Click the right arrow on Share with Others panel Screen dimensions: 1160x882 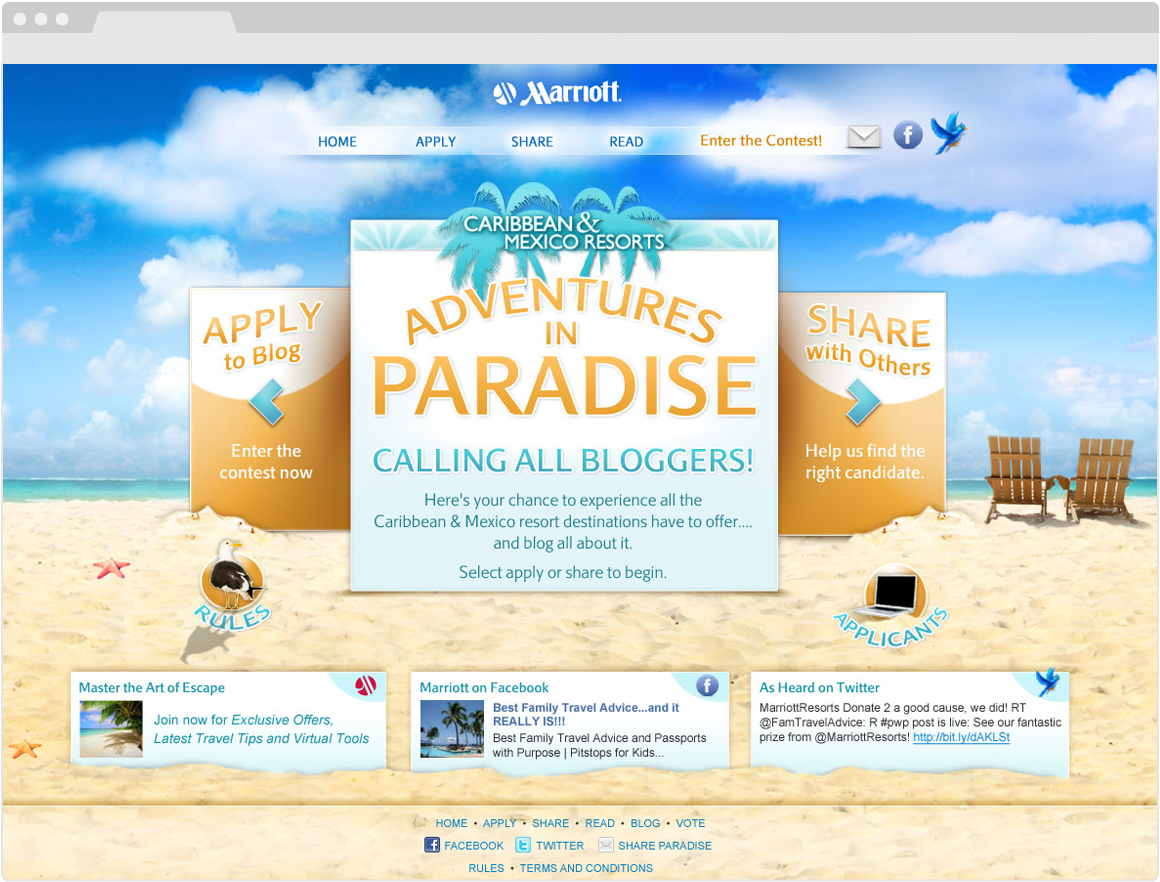(x=863, y=402)
